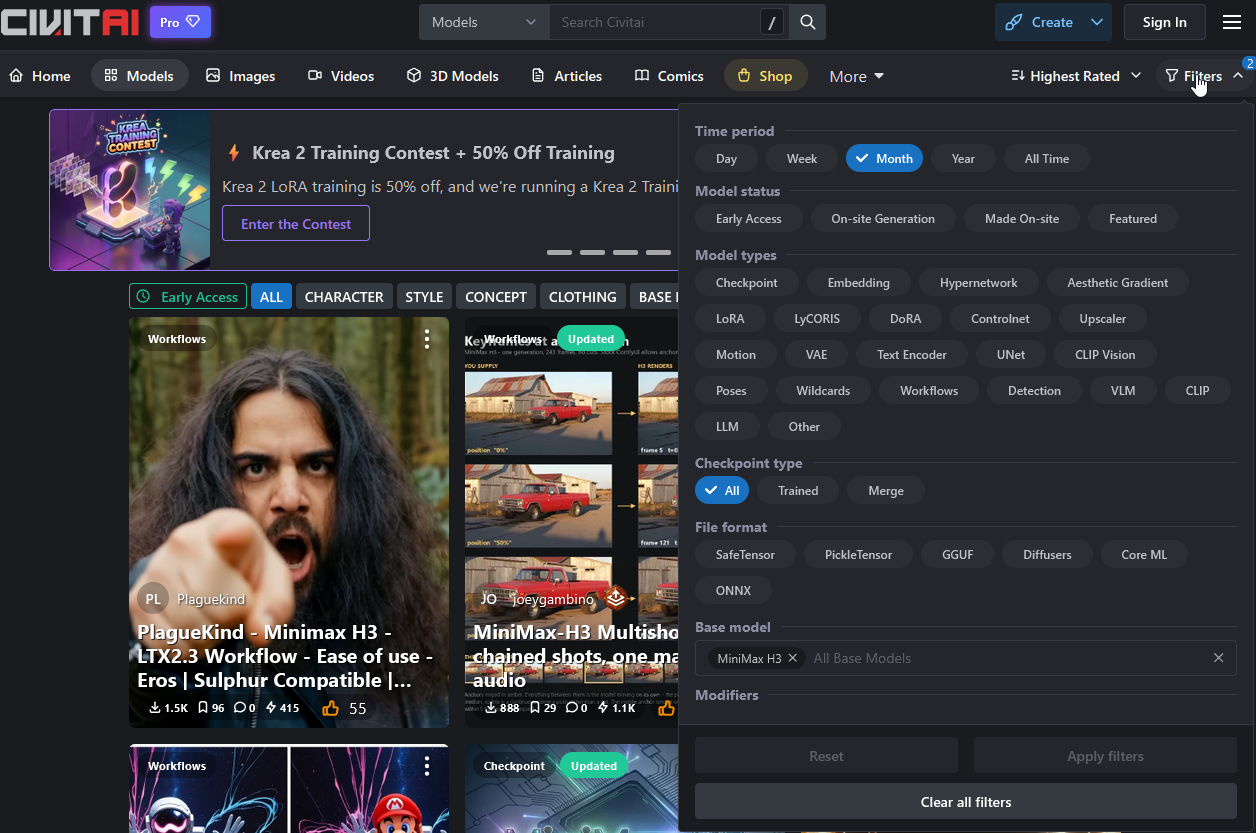This screenshot has width=1256, height=833.
Task: Select the Merge checkpoint type
Action: pos(885,490)
